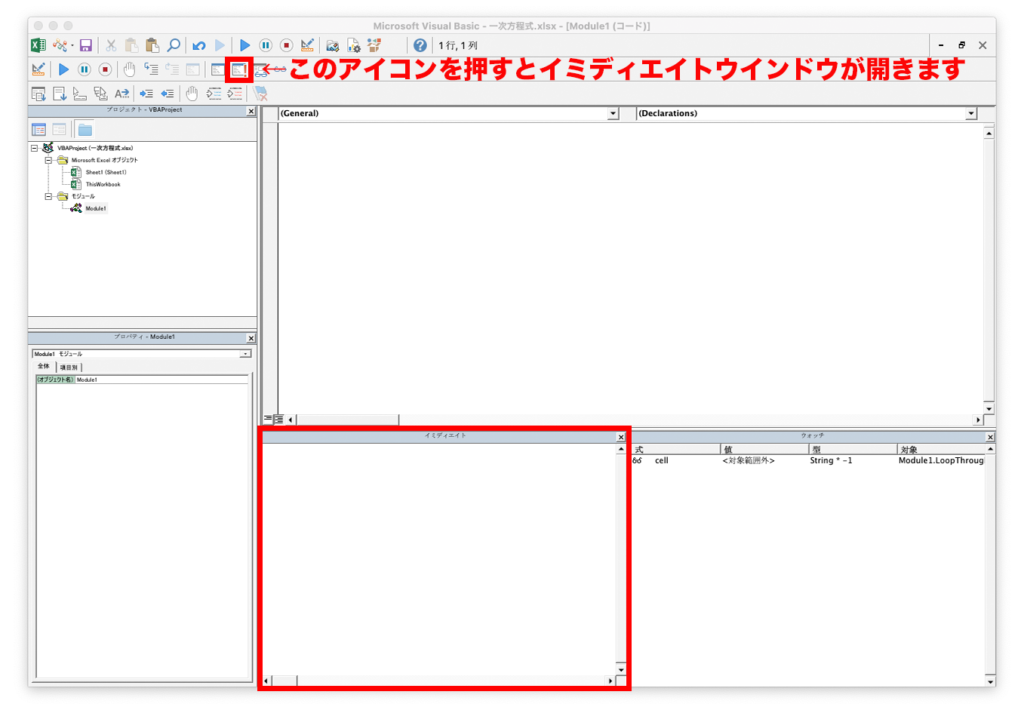Run the macro using the Run Sub button

[x=243, y=46]
